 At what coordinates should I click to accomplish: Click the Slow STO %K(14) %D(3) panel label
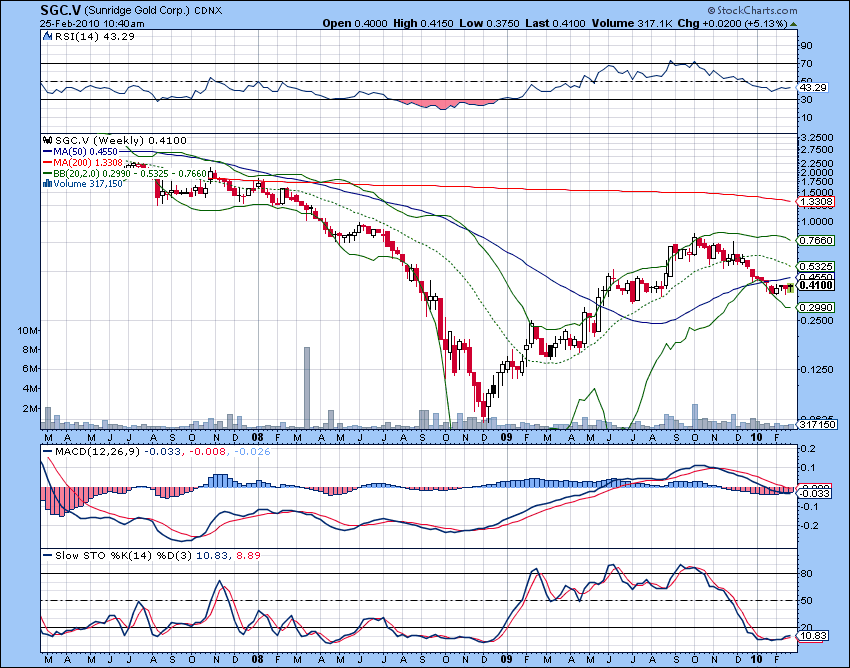point(124,555)
